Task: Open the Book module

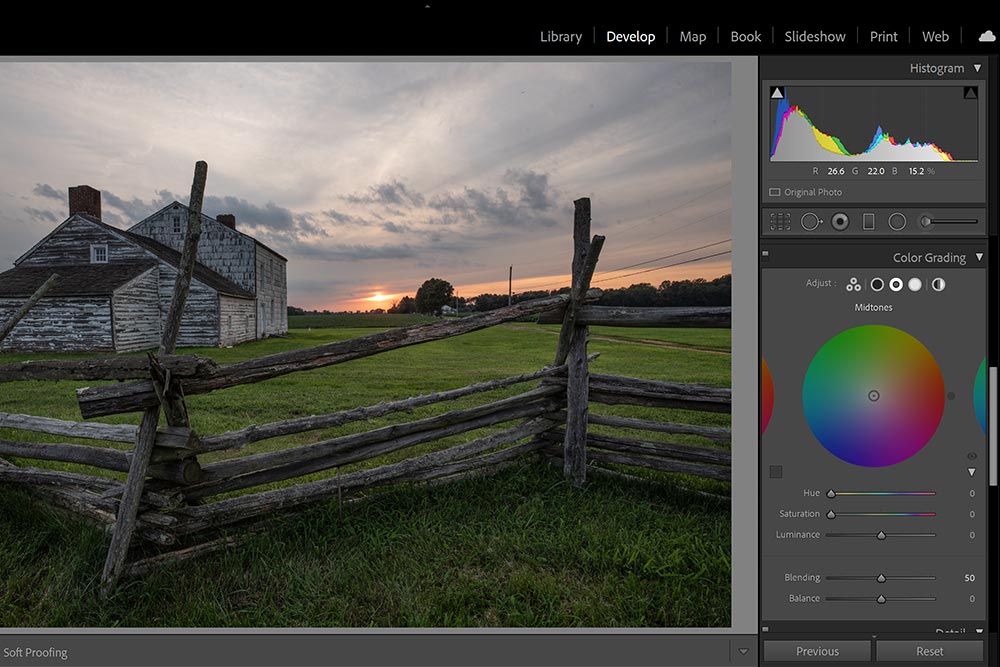Action: [746, 36]
